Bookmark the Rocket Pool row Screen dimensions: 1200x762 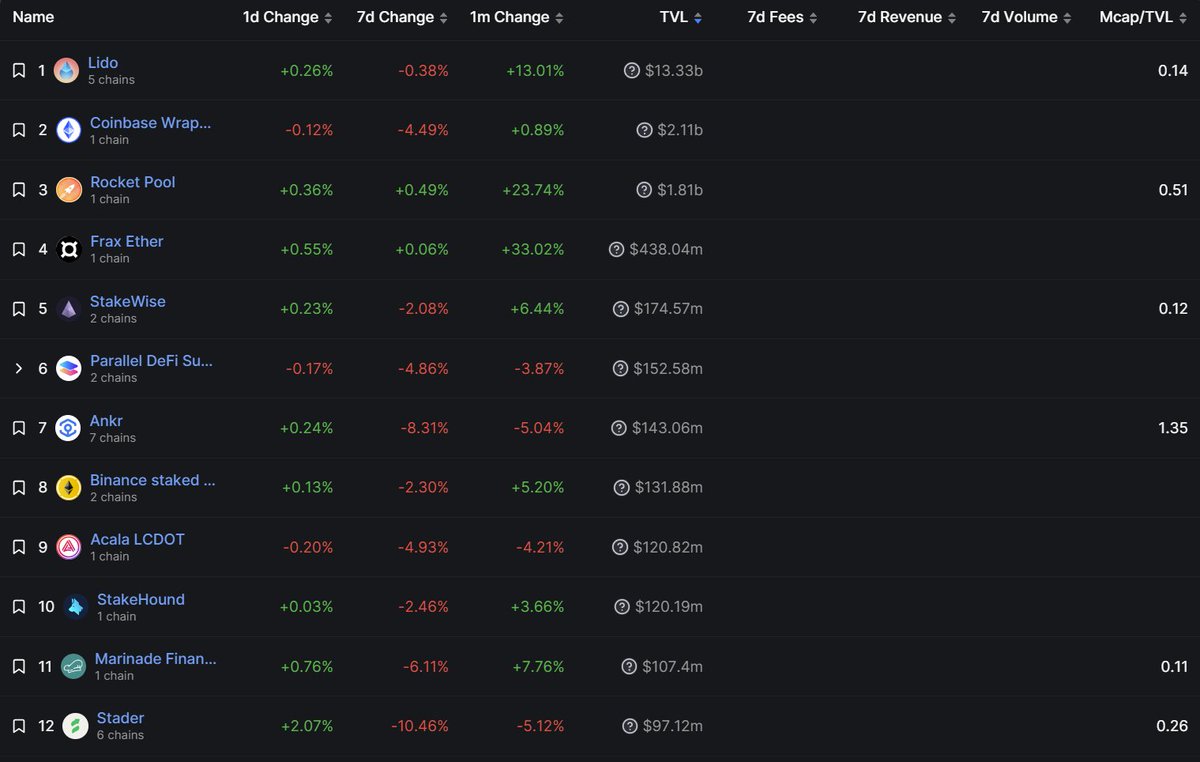click(18, 190)
